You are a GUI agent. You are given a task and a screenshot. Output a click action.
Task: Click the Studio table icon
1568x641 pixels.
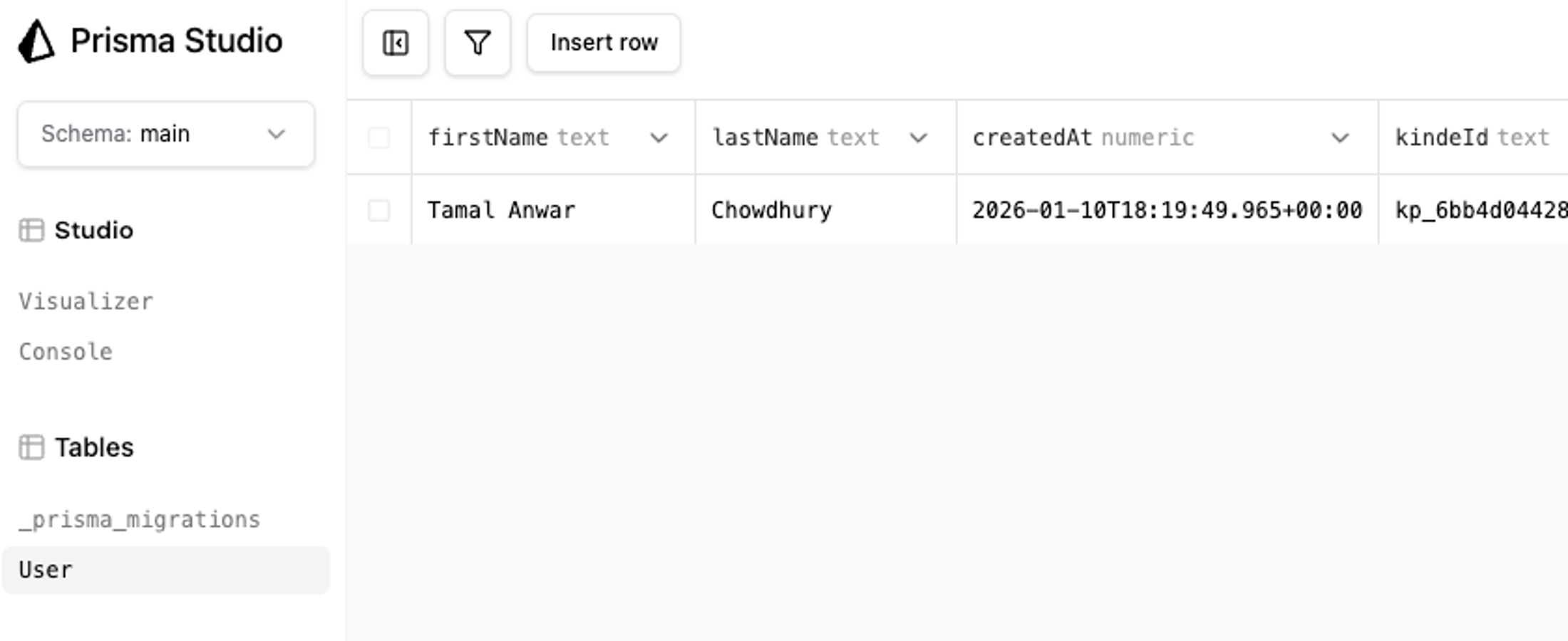pyautogui.click(x=31, y=230)
